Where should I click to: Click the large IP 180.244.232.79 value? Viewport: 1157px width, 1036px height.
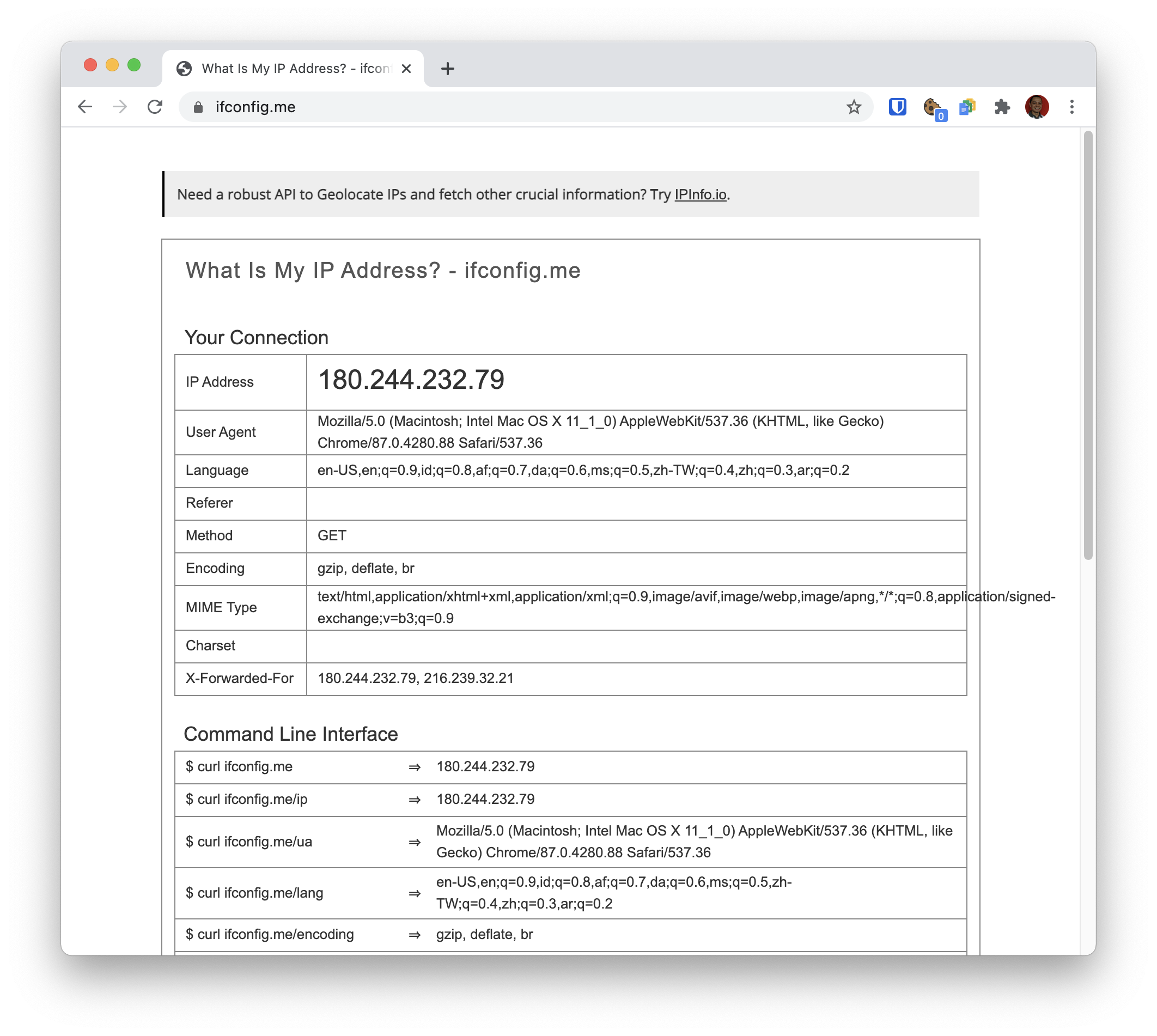click(411, 380)
